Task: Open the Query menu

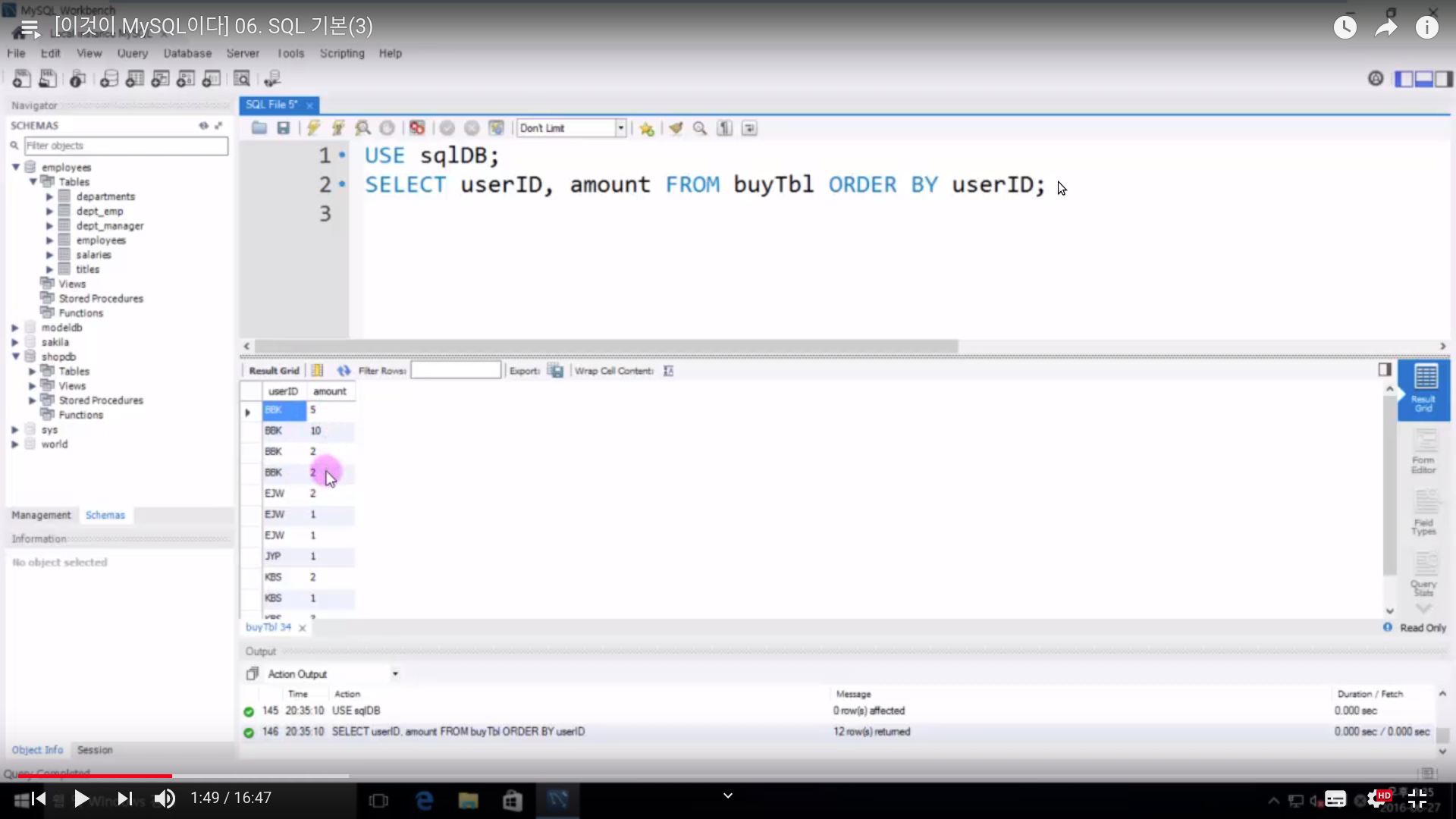Action: (133, 53)
